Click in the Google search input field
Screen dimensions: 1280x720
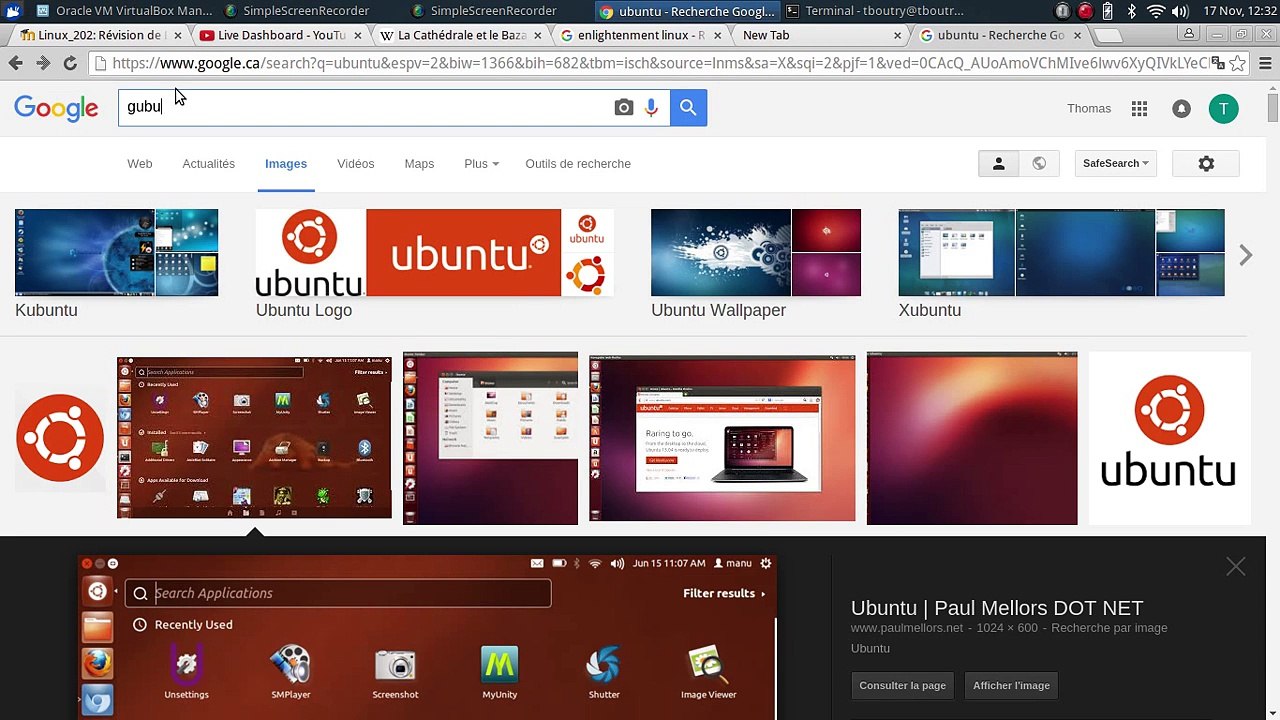coord(365,108)
